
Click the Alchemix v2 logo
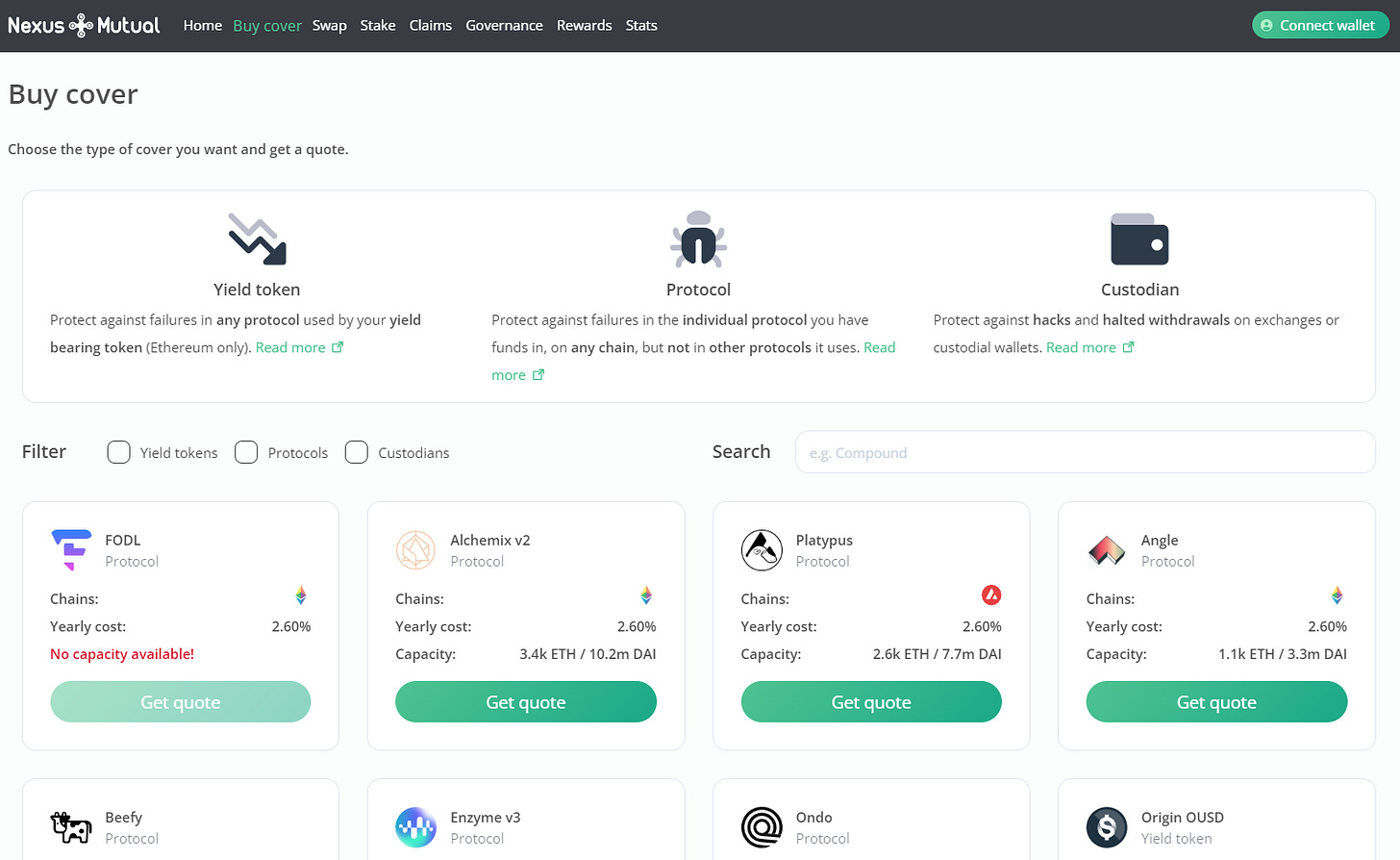[x=415, y=550]
